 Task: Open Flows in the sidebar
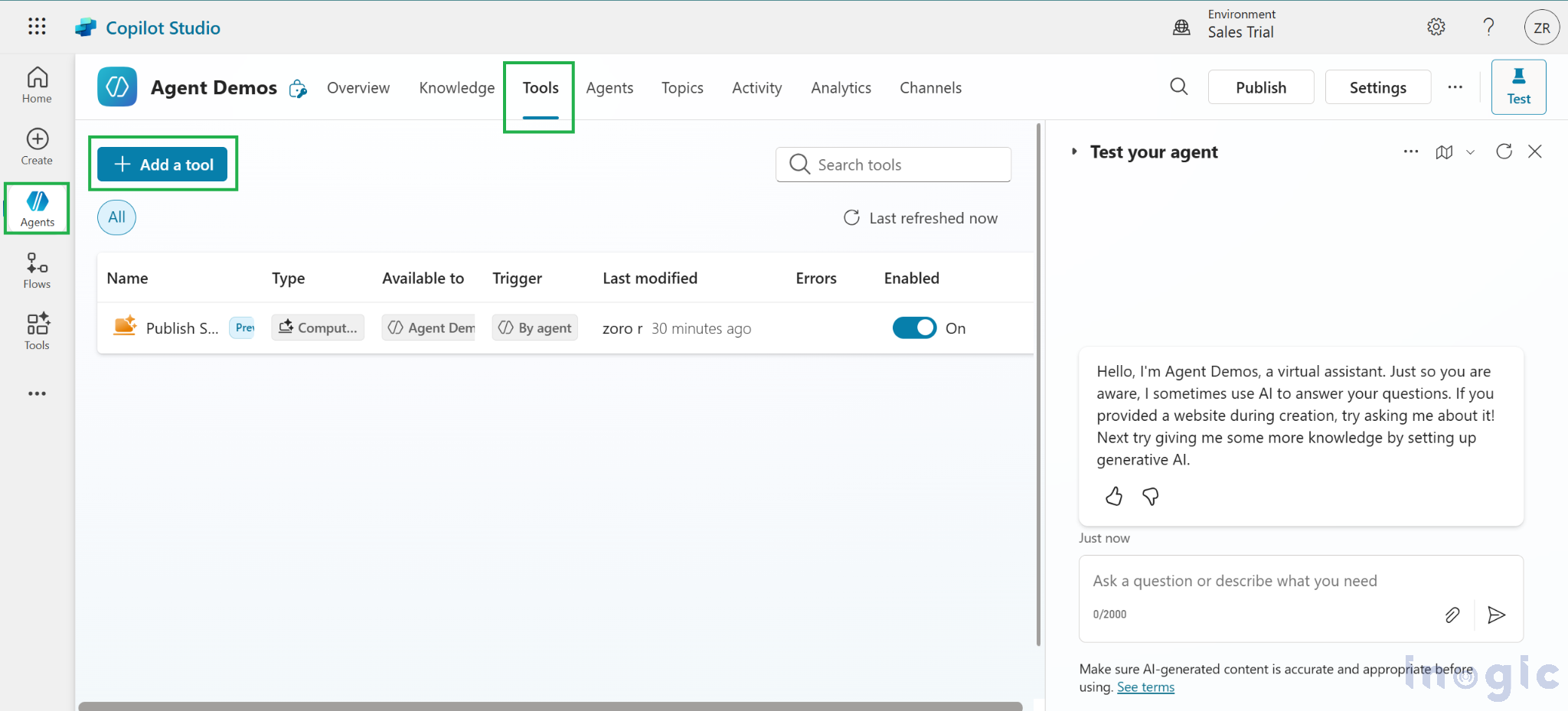point(37,270)
